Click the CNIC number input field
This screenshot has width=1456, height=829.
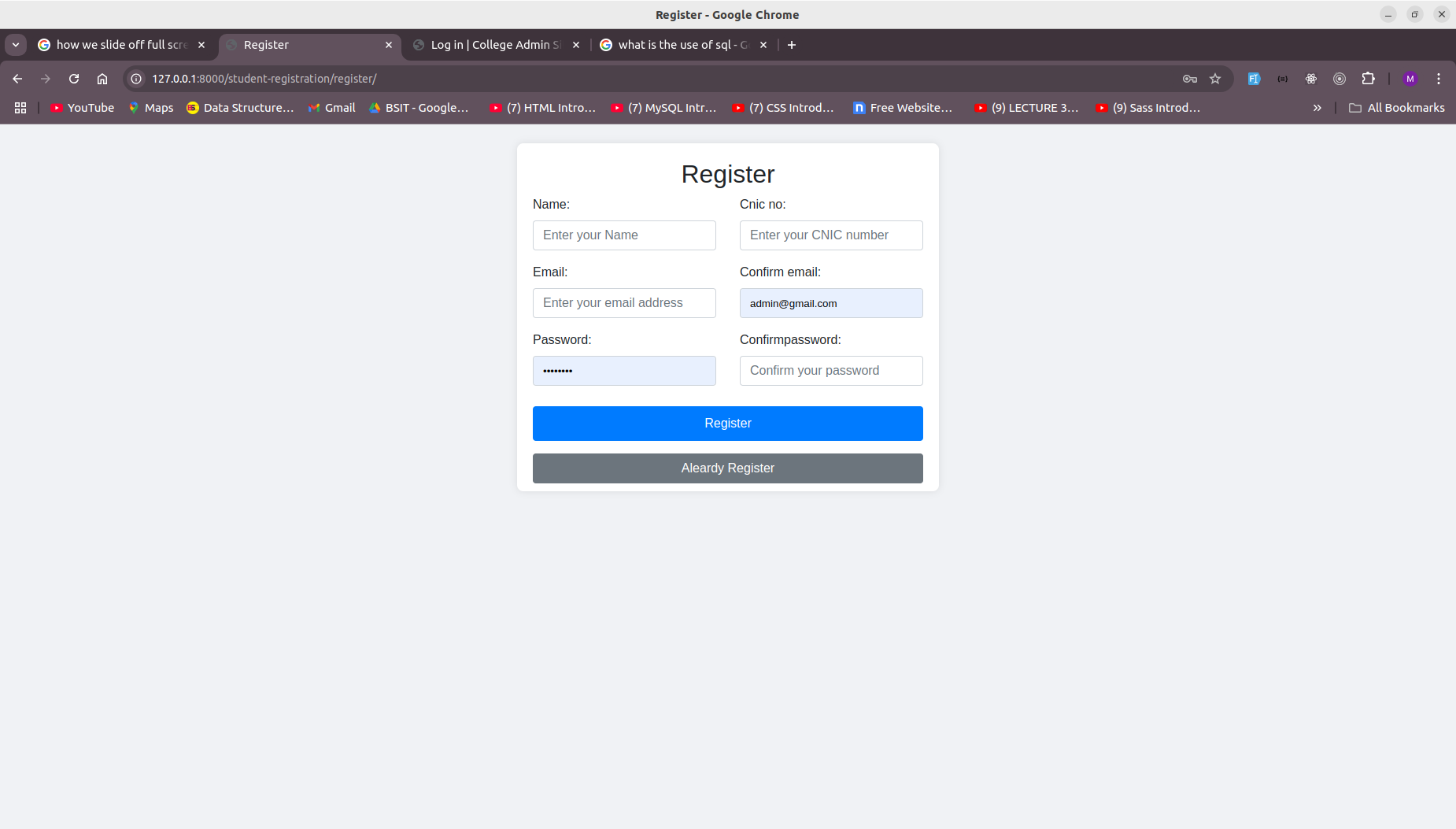coord(830,235)
